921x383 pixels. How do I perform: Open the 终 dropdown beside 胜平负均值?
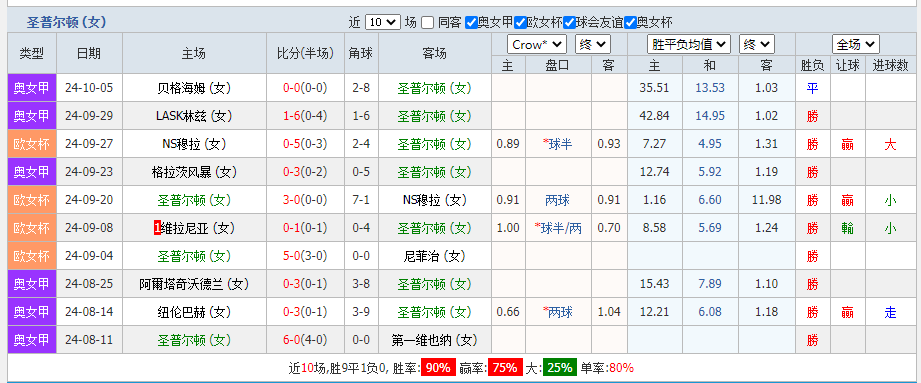pos(757,45)
